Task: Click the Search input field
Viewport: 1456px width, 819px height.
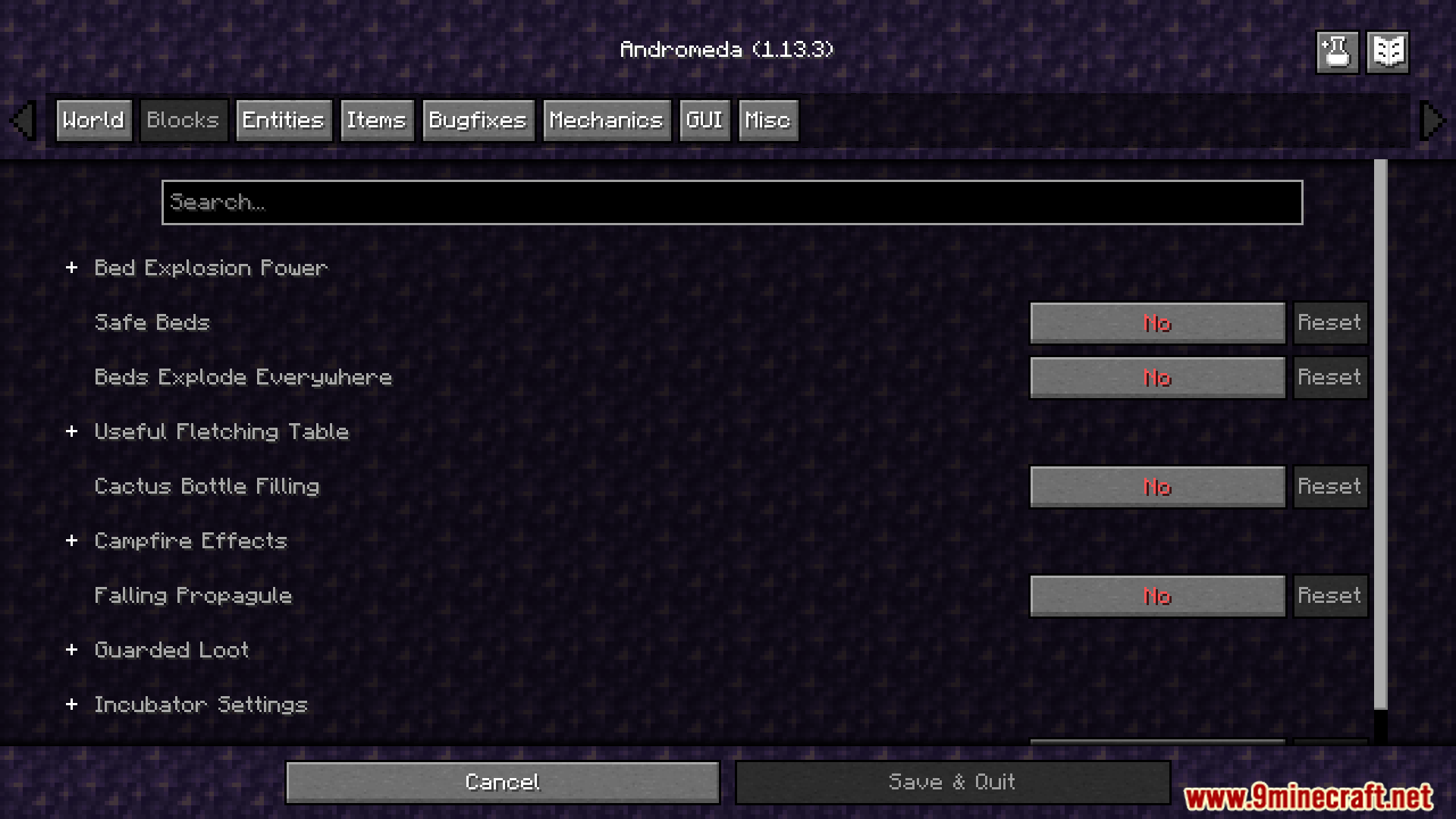Action: click(x=731, y=201)
